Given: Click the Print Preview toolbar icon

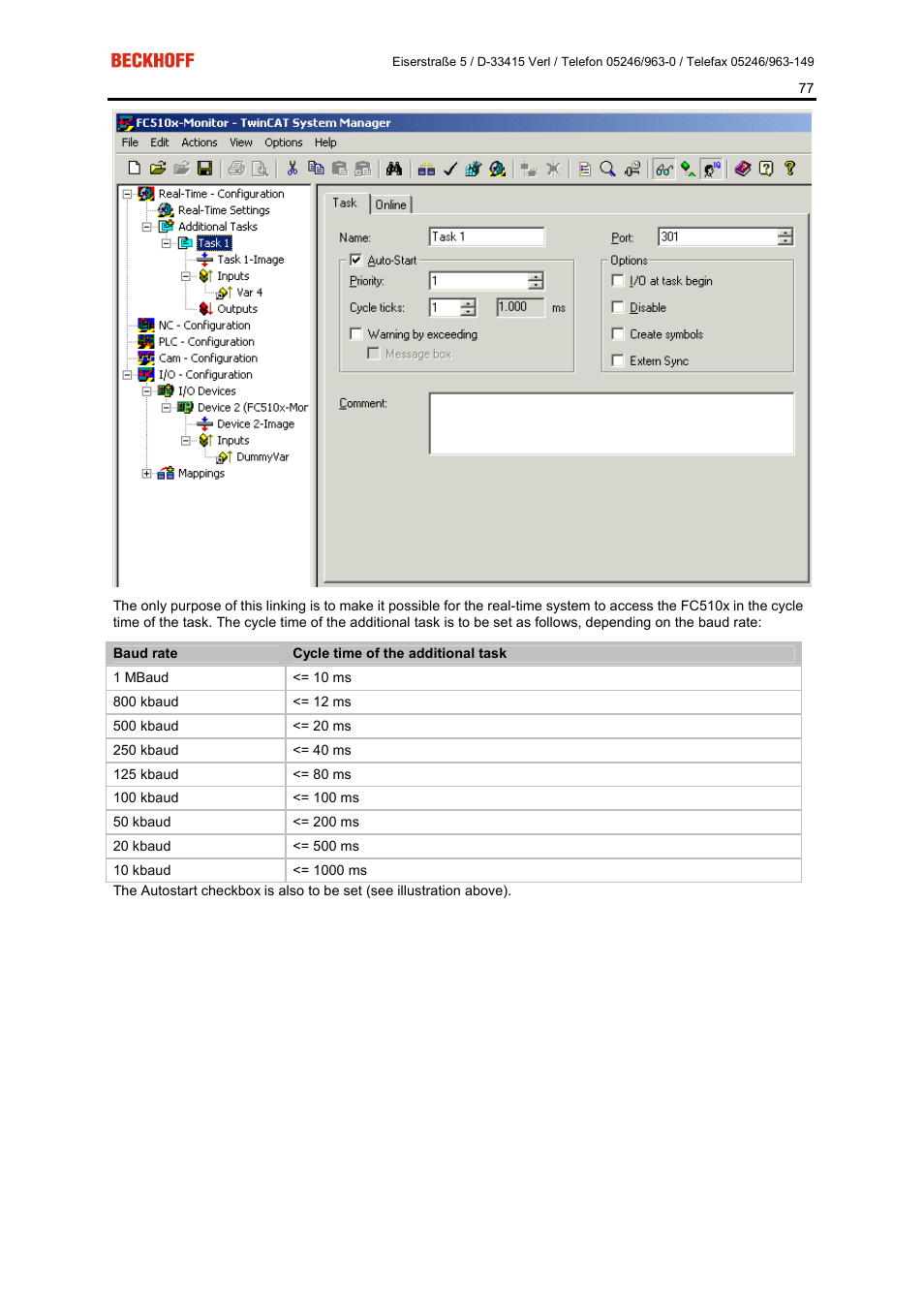Looking at the screenshot, I should point(260,169).
